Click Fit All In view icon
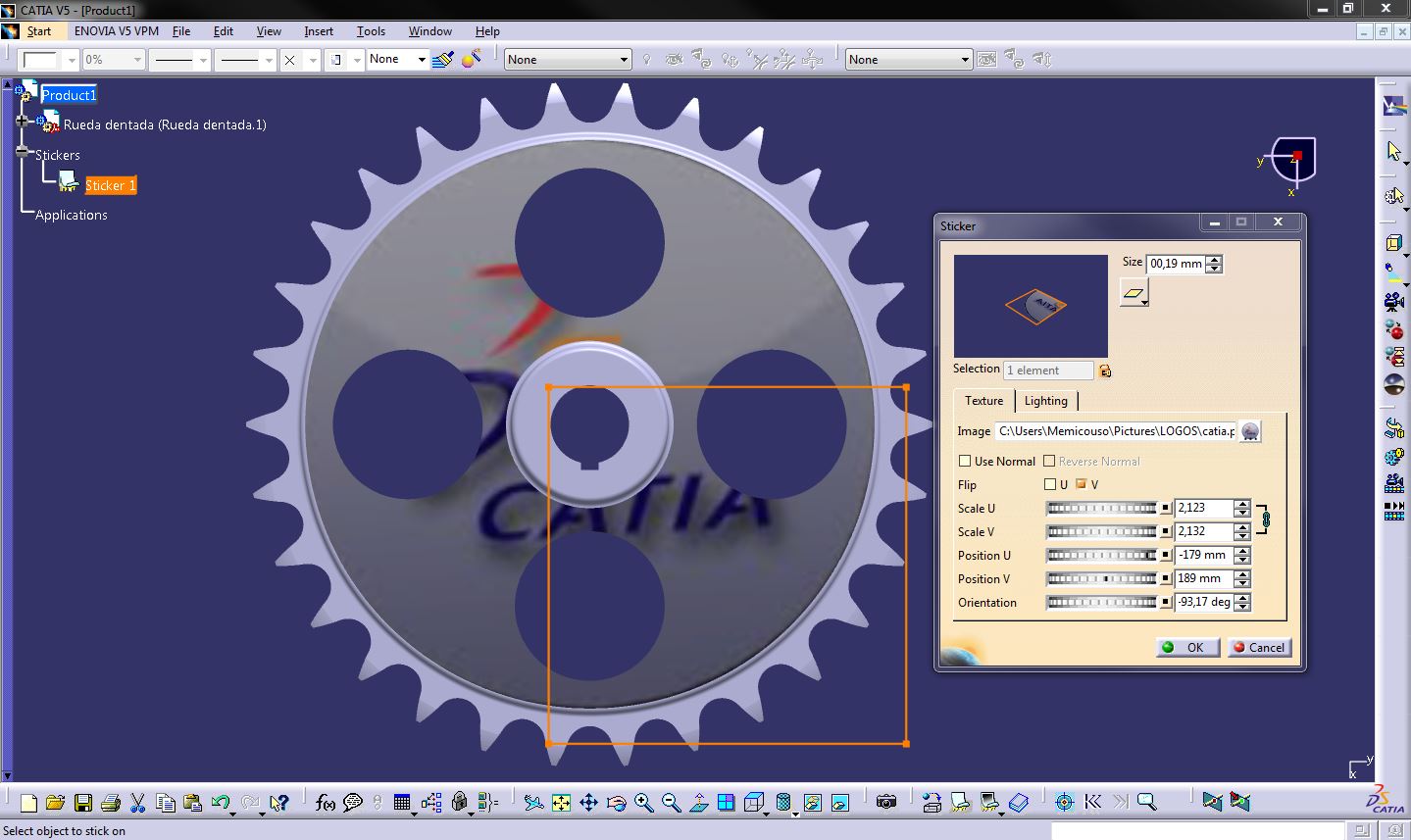Viewport: 1411px width, 840px height. [561, 803]
